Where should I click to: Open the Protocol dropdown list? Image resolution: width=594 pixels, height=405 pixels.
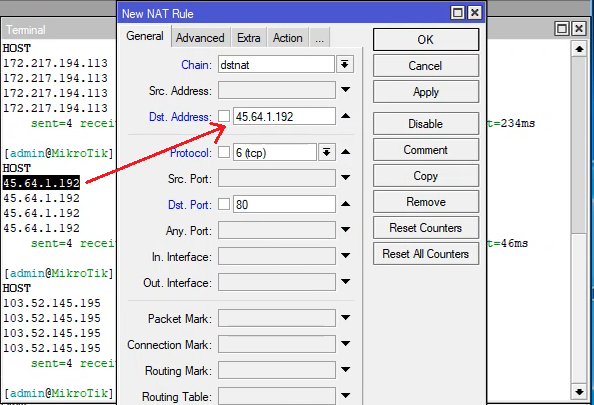pyautogui.click(x=326, y=152)
